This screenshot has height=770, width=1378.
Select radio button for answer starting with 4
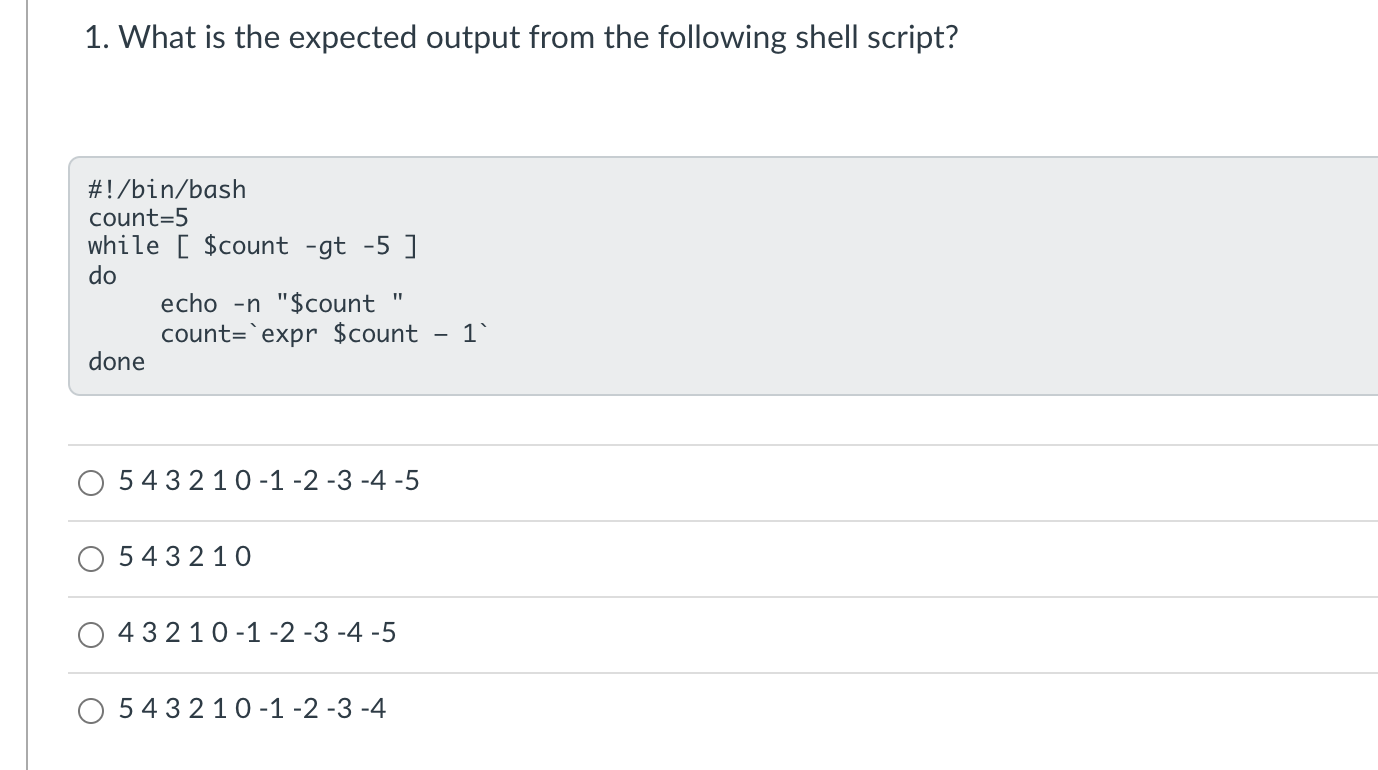point(92,635)
